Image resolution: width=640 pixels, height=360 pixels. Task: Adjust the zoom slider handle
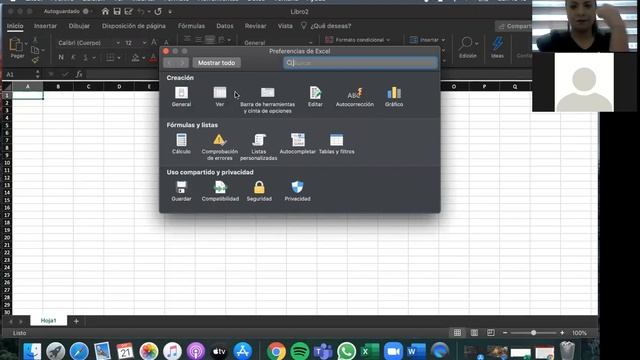tap(533, 333)
